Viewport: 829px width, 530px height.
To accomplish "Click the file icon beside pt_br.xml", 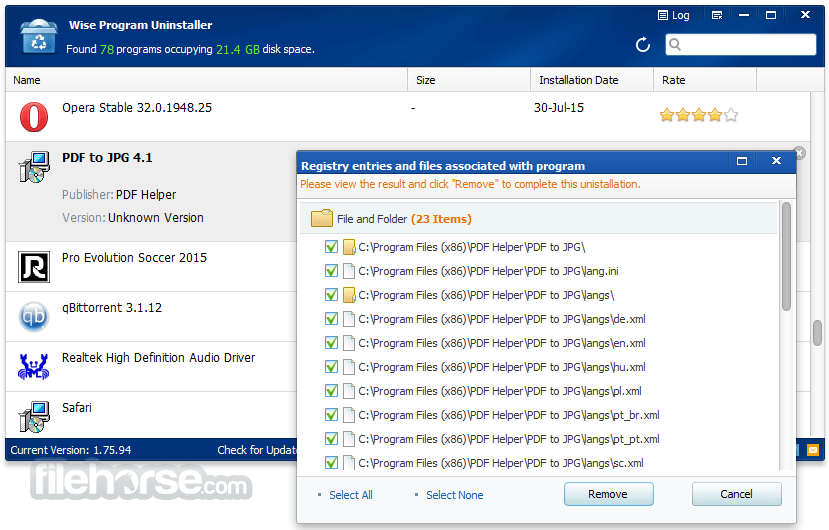I will coord(349,415).
